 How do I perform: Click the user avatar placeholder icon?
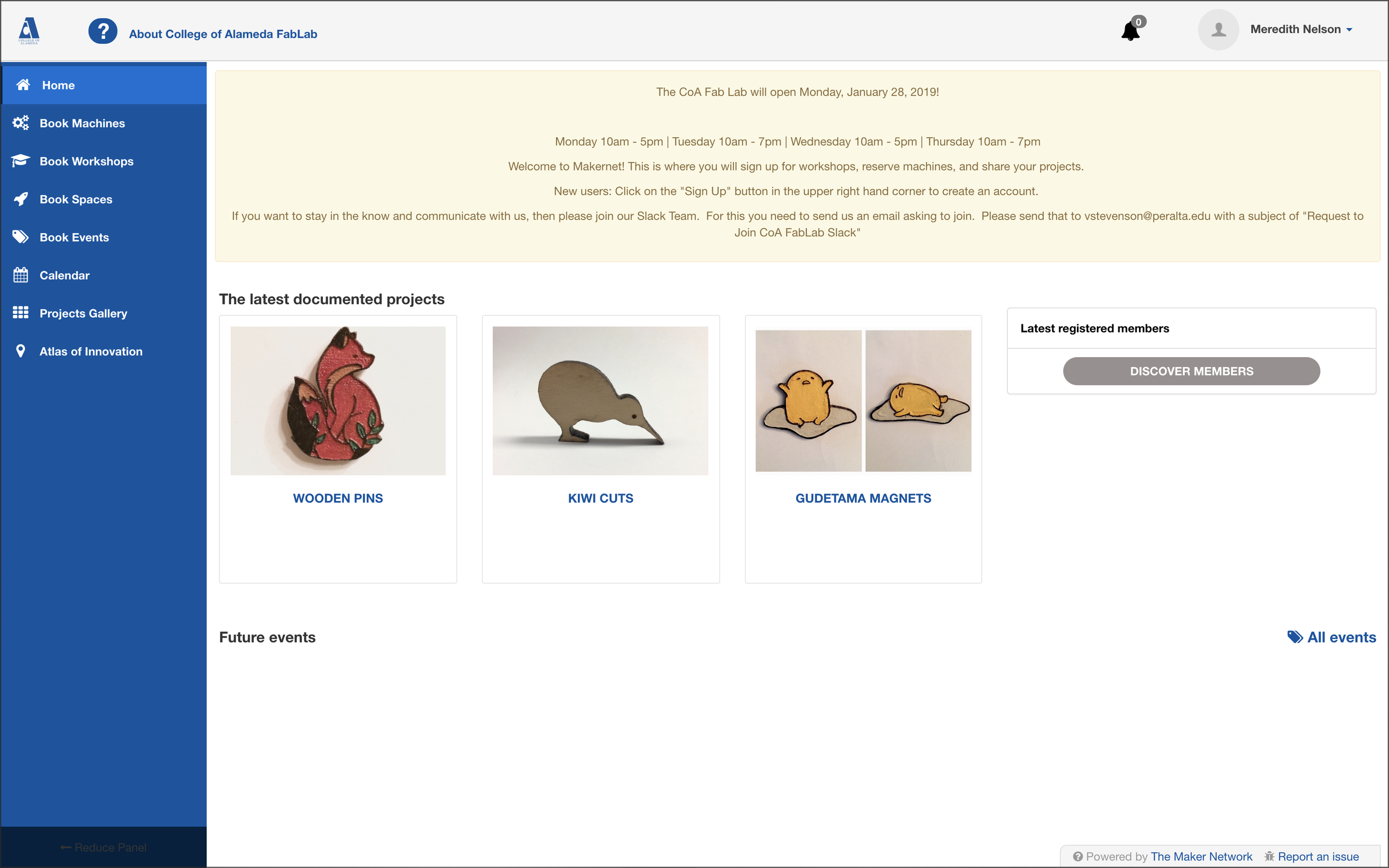click(x=1218, y=30)
